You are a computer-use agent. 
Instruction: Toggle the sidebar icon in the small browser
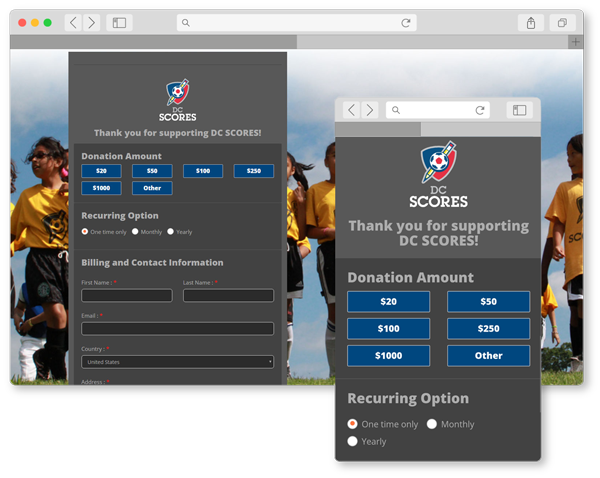pyautogui.click(x=520, y=110)
